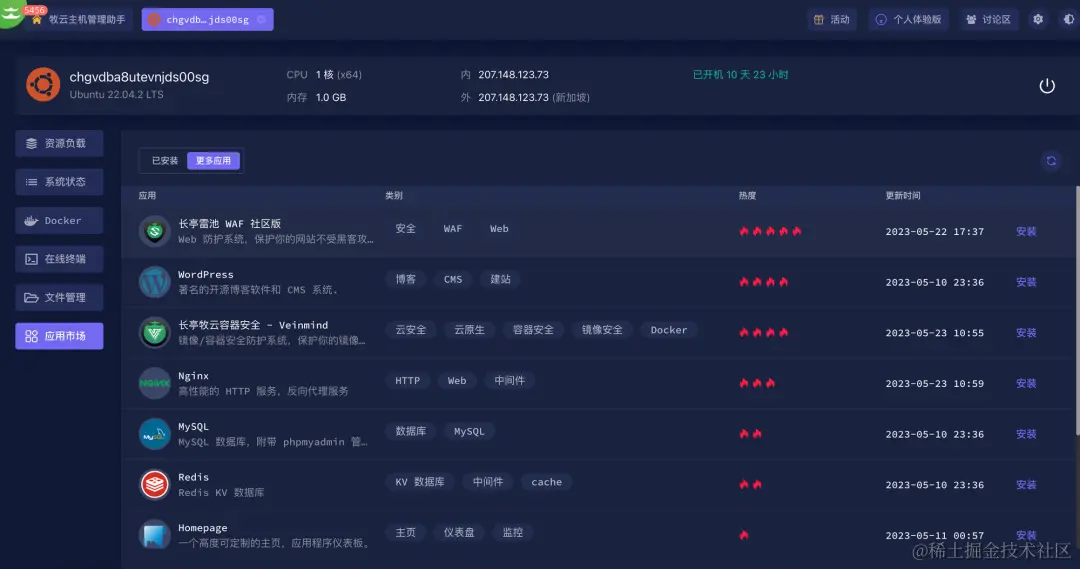1080x569 pixels.
Task: Click the 数据库 tag in MySQL row
Action: [411, 431]
